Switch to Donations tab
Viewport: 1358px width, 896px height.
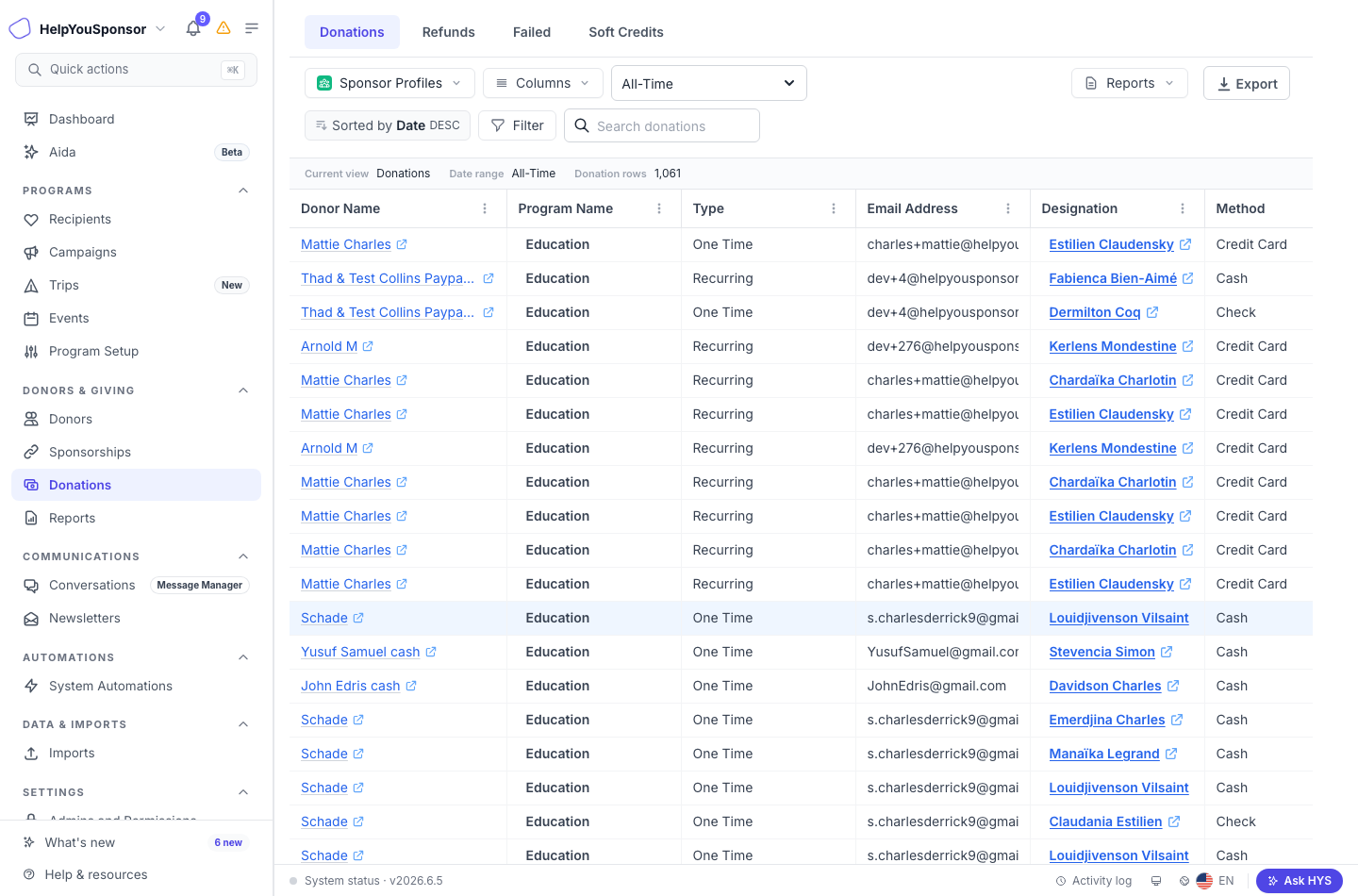pos(352,32)
